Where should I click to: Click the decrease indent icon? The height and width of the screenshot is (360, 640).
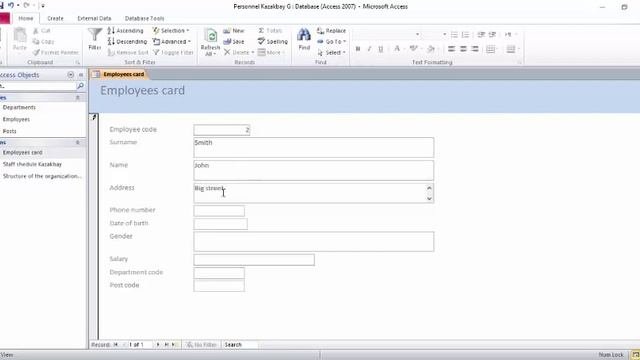coord(481,35)
